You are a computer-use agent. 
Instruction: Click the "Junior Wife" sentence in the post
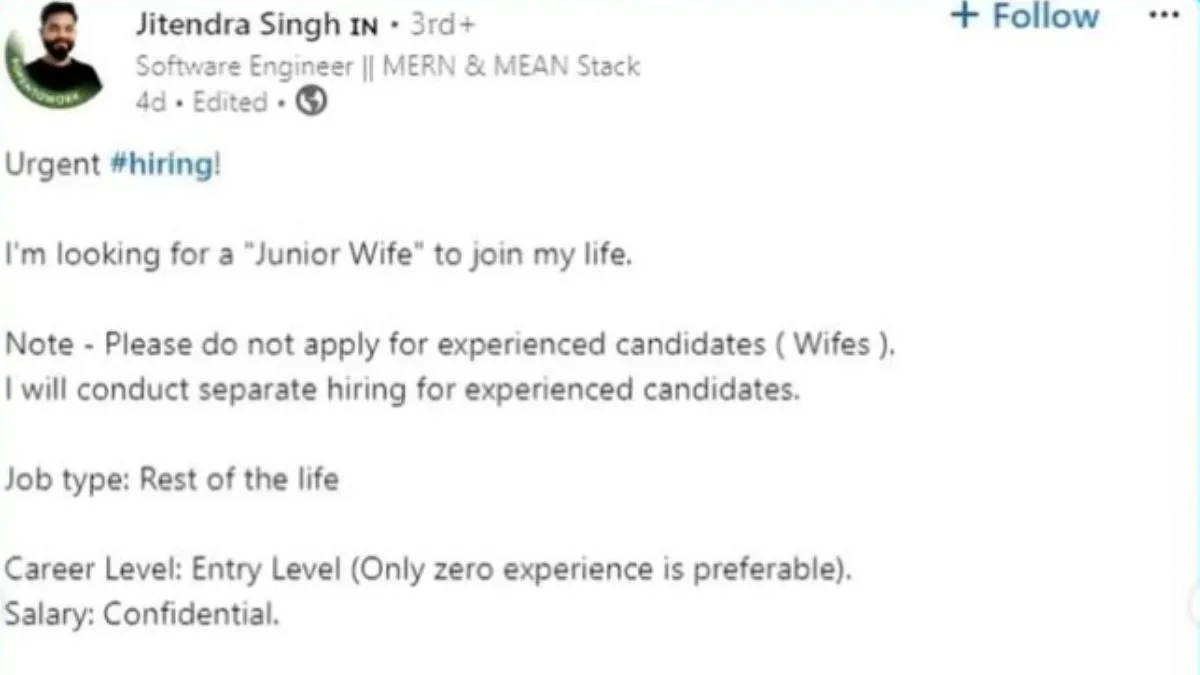coord(319,255)
